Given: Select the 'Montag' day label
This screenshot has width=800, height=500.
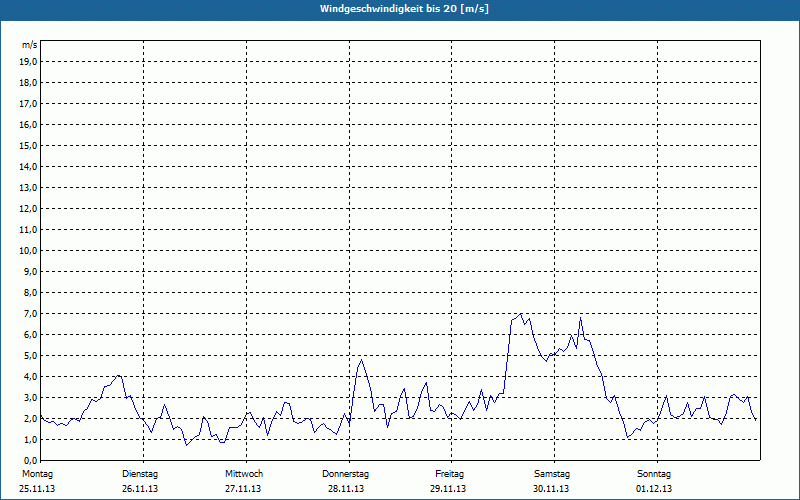Looking at the screenshot, I should (37, 474).
